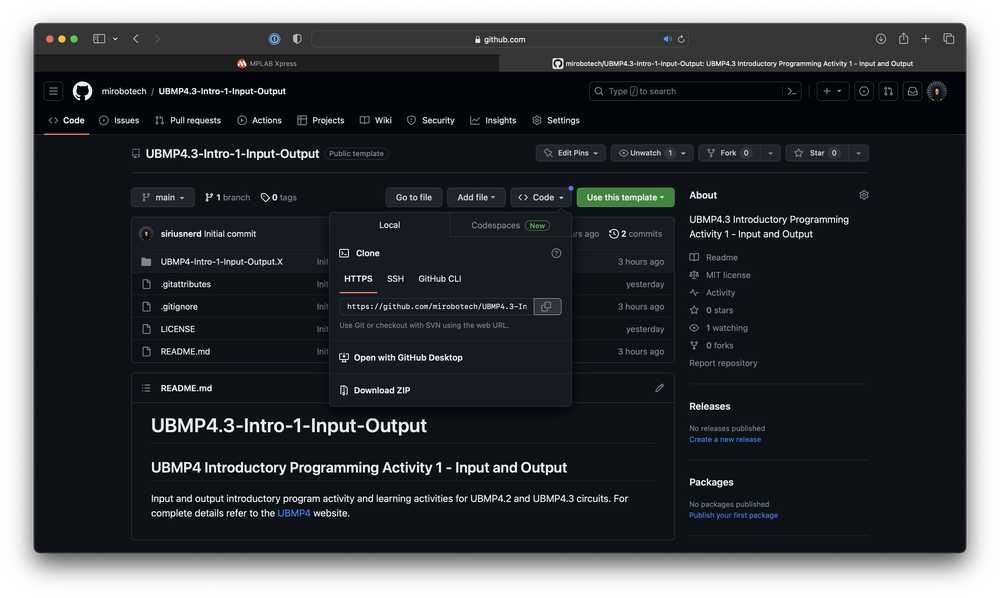Image resolution: width=1000 pixels, height=598 pixels.
Task: Open Safari sidebar options chevron
Action: point(115,39)
